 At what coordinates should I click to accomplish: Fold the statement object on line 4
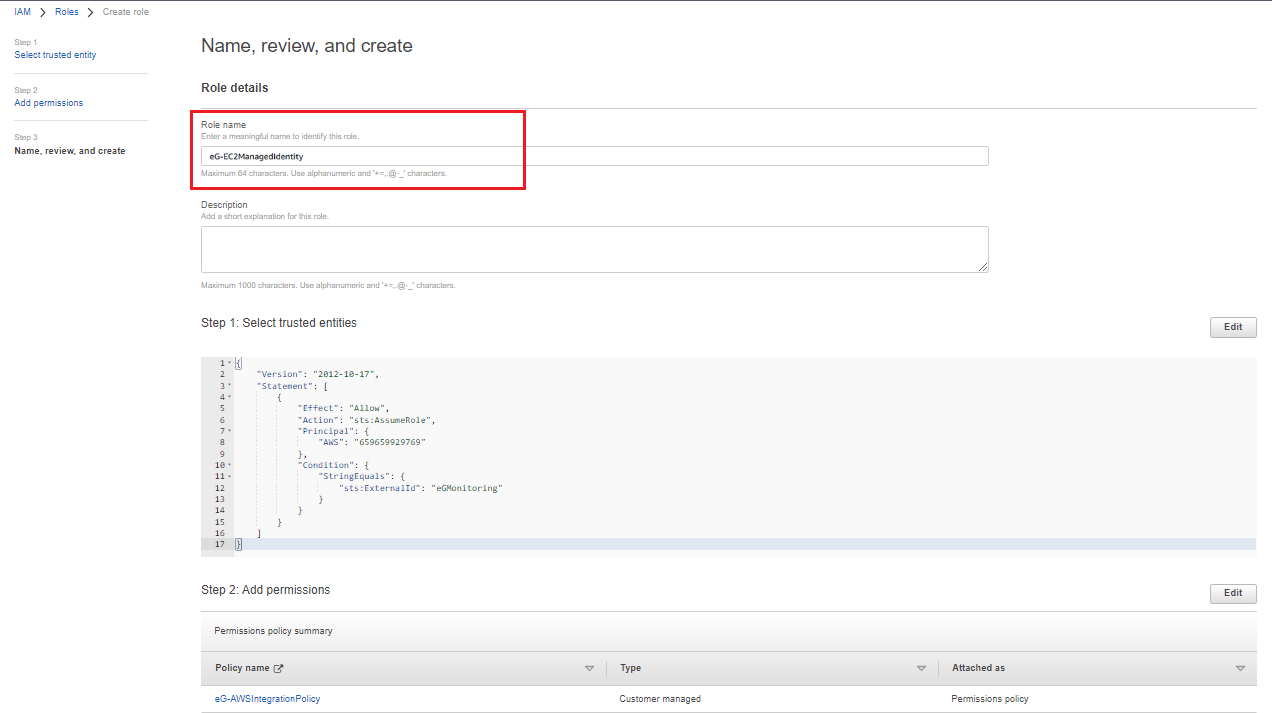[x=230, y=397]
